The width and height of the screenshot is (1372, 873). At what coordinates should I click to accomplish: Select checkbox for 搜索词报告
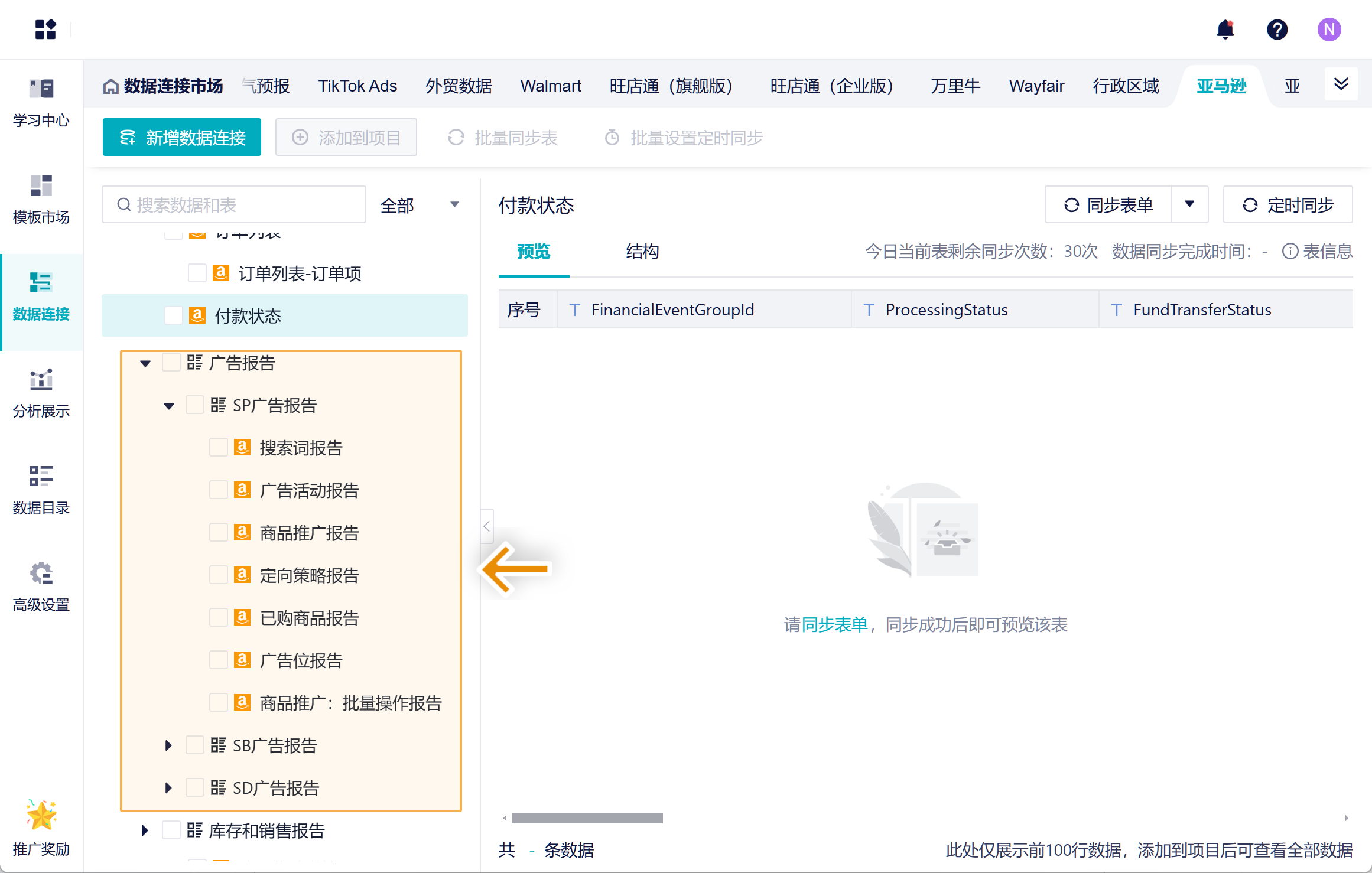coord(219,447)
